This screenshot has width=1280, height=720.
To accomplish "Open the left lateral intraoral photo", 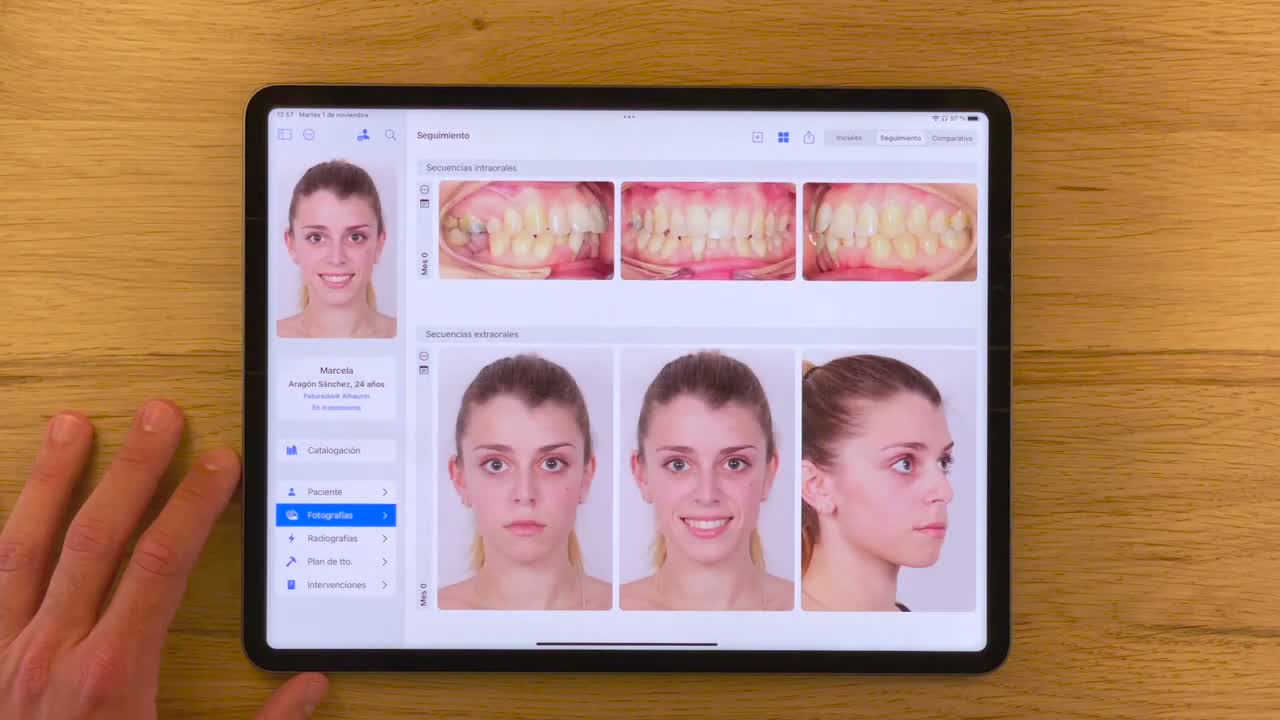I will tap(890, 231).
